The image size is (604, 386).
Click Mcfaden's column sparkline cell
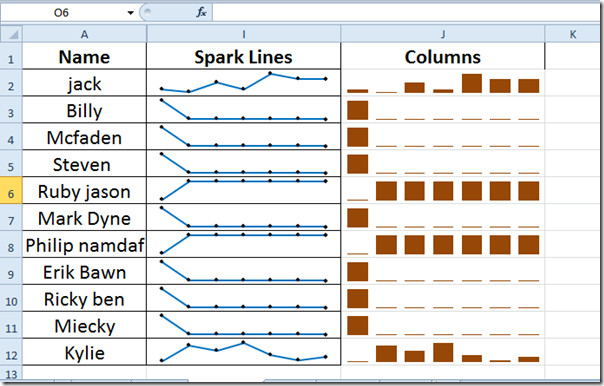click(443, 137)
